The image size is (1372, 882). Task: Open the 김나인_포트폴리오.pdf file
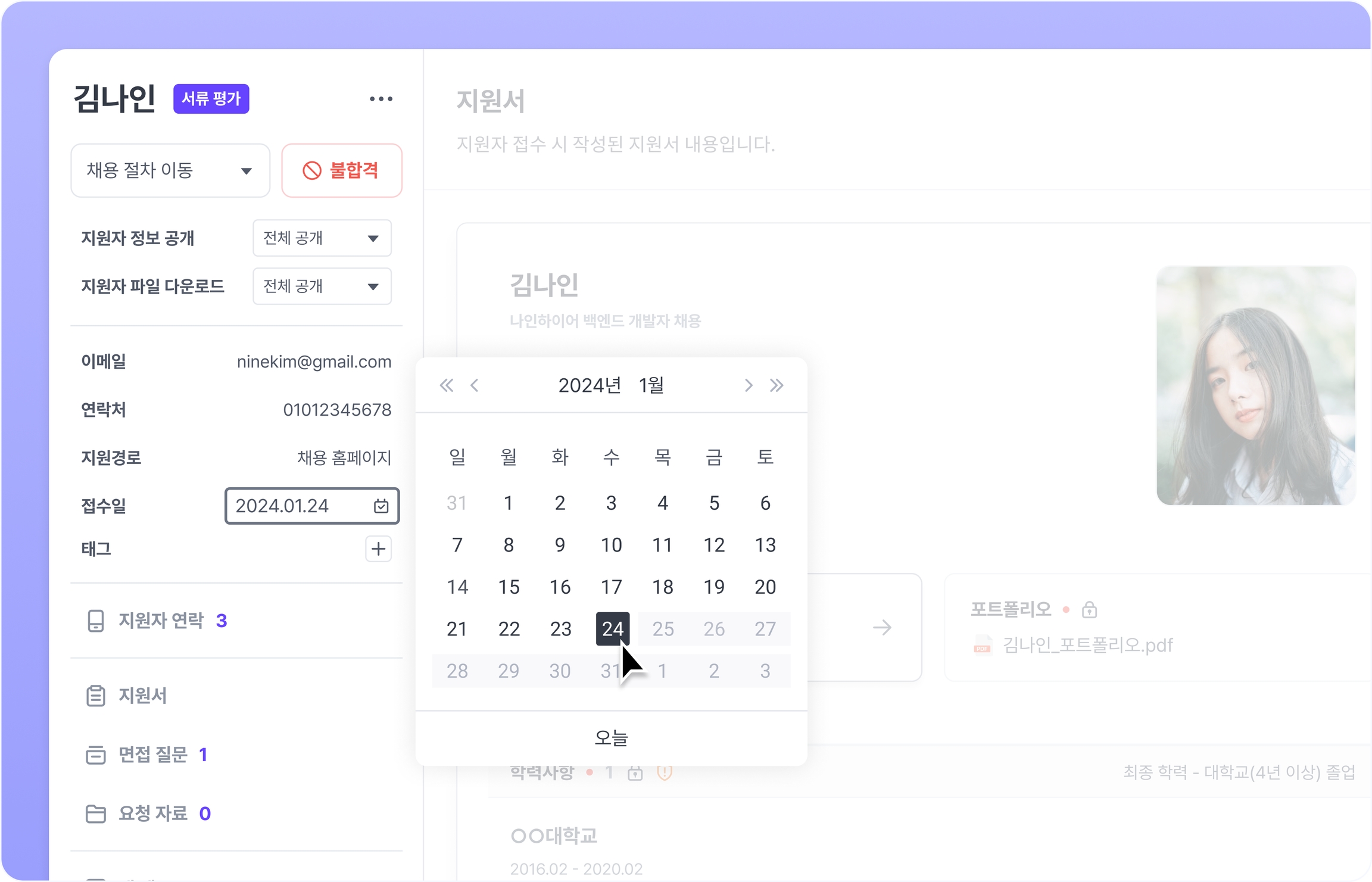pos(1087,645)
